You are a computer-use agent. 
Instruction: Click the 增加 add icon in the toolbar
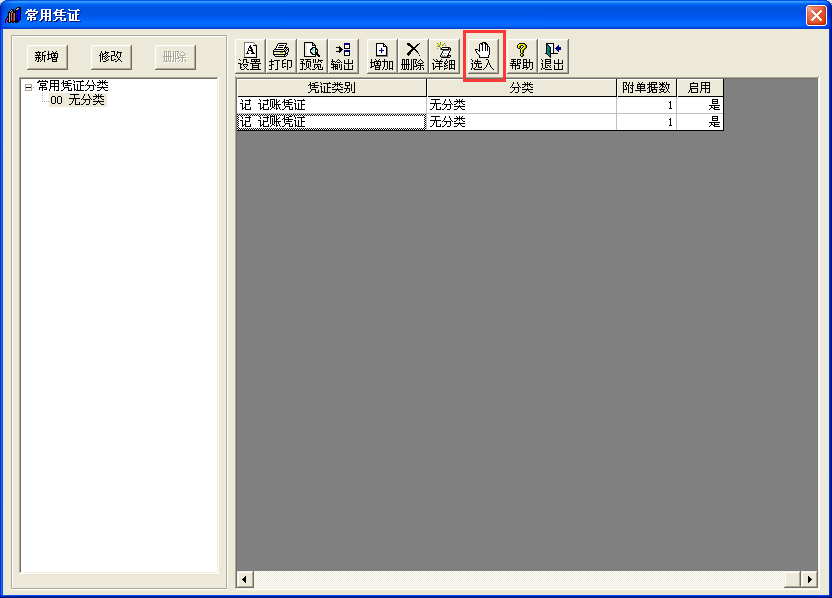[381, 56]
